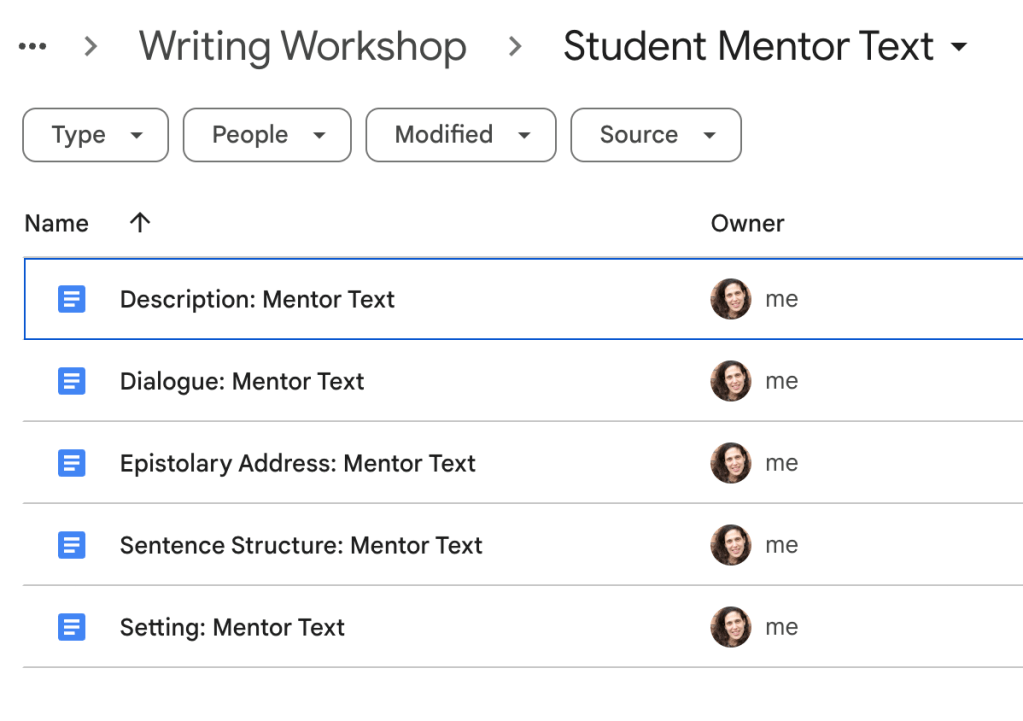Open the Source filter dropdown
The width and height of the screenshot is (1023, 721).
click(x=655, y=135)
